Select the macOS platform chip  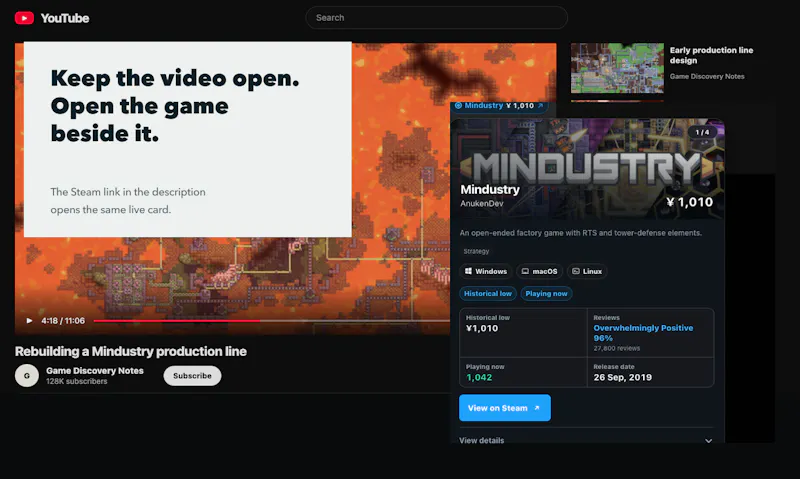[539, 271]
